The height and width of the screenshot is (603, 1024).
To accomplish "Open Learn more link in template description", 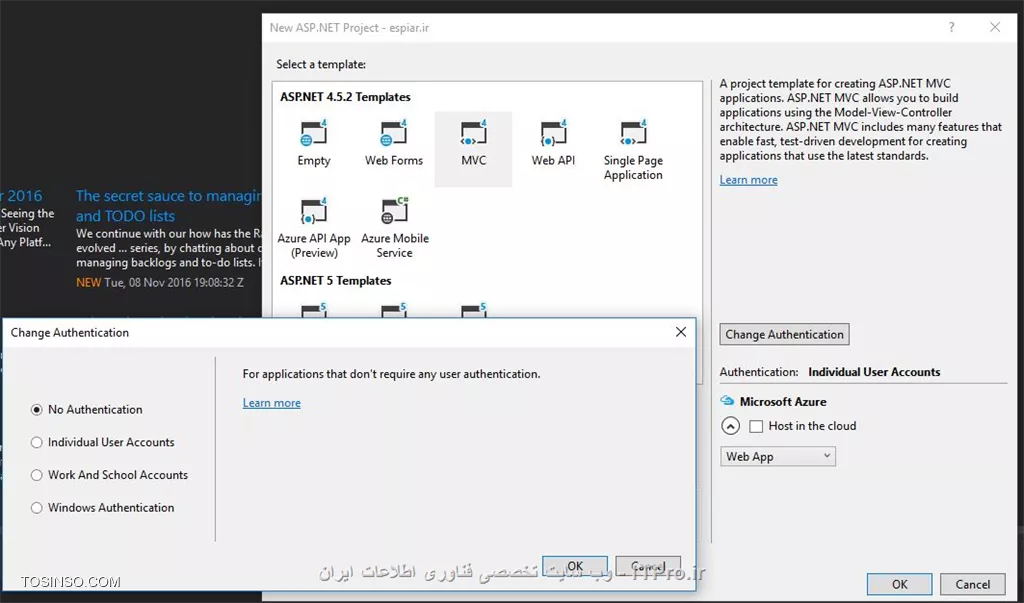I will click(748, 180).
